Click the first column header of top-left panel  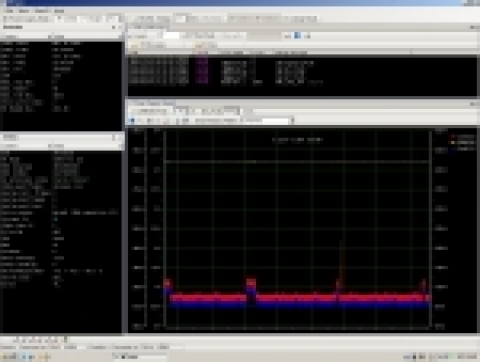pyautogui.click(x=11, y=36)
